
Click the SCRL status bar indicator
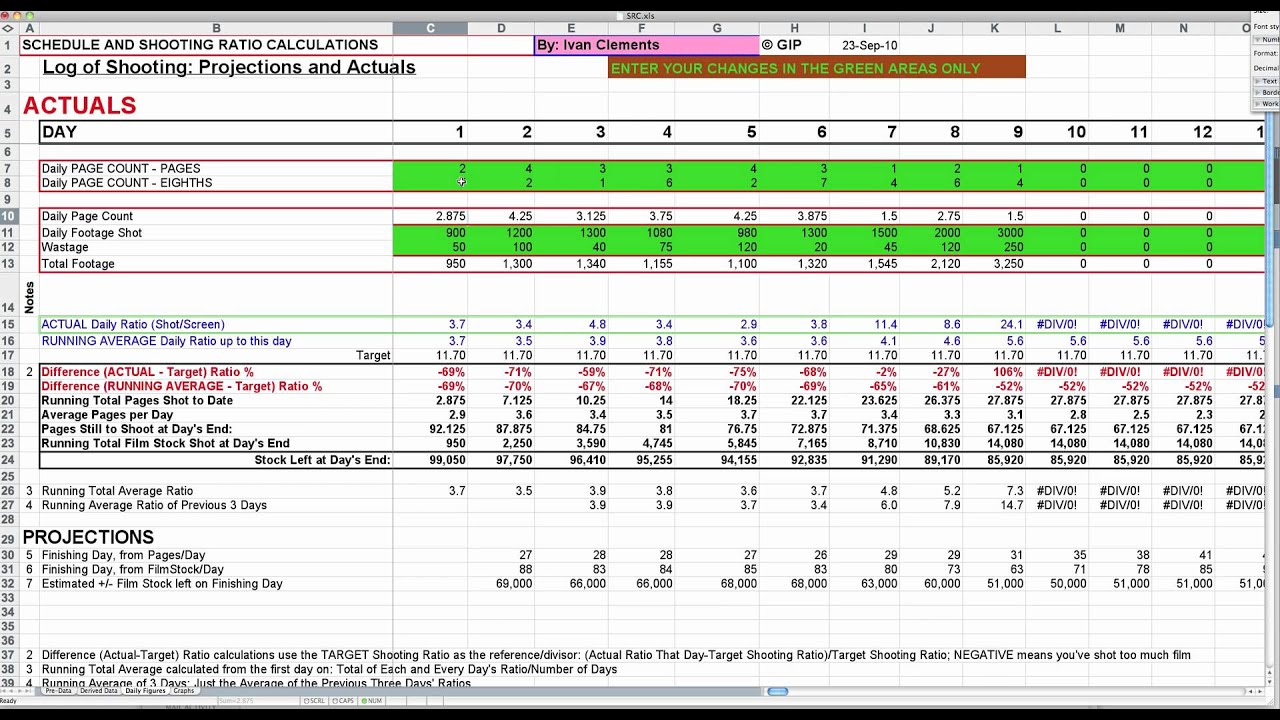314,701
